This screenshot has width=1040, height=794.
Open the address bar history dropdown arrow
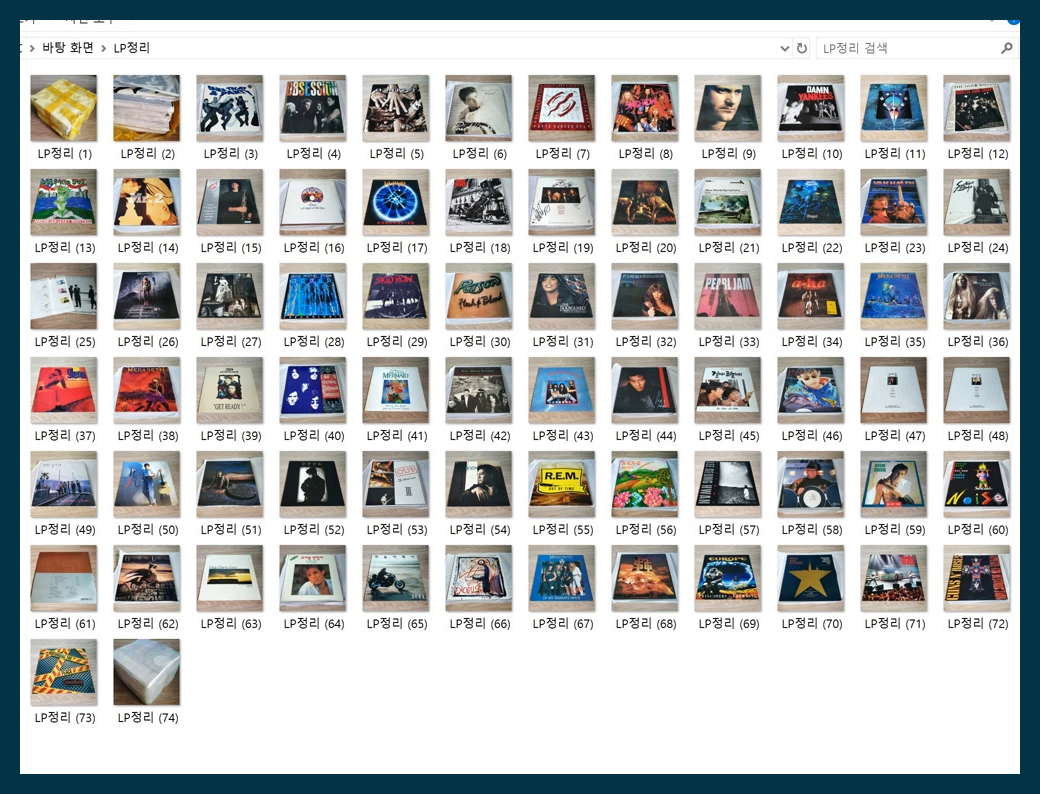tap(785, 48)
